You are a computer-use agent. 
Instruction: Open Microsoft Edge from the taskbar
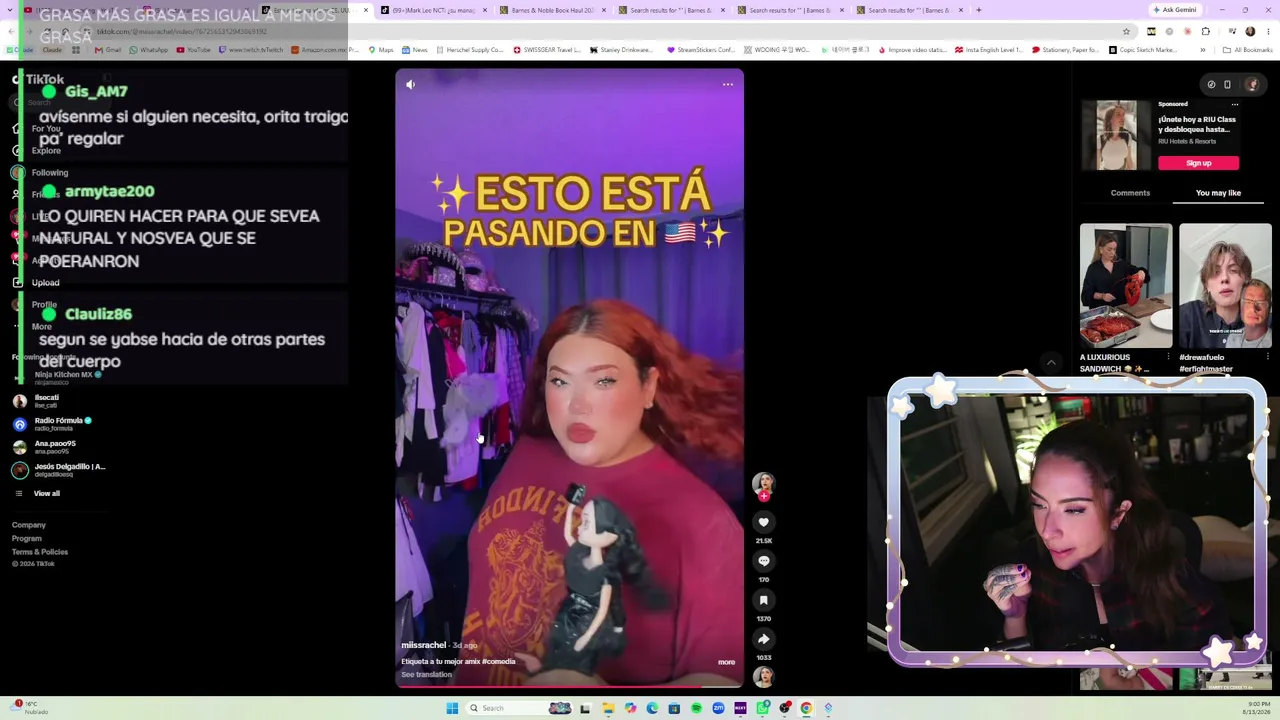pyautogui.click(x=652, y=708)
